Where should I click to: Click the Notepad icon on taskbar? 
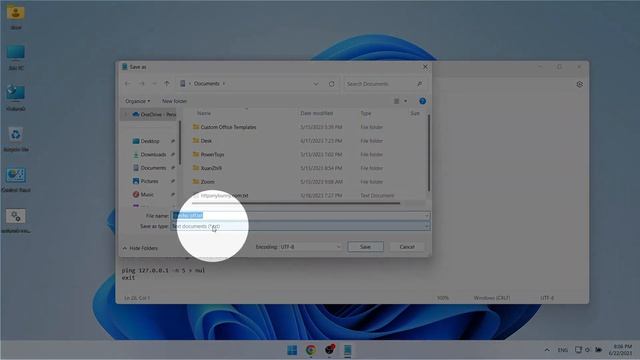pyautogui.click(x=347, y=350)
